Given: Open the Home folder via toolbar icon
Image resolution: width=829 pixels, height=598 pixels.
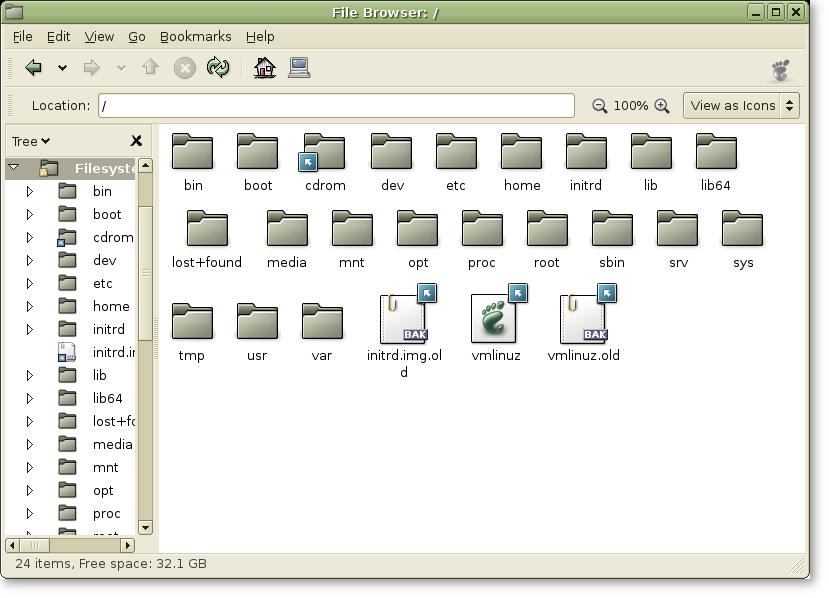Looking at the screenshot, I should click(264, 69).
